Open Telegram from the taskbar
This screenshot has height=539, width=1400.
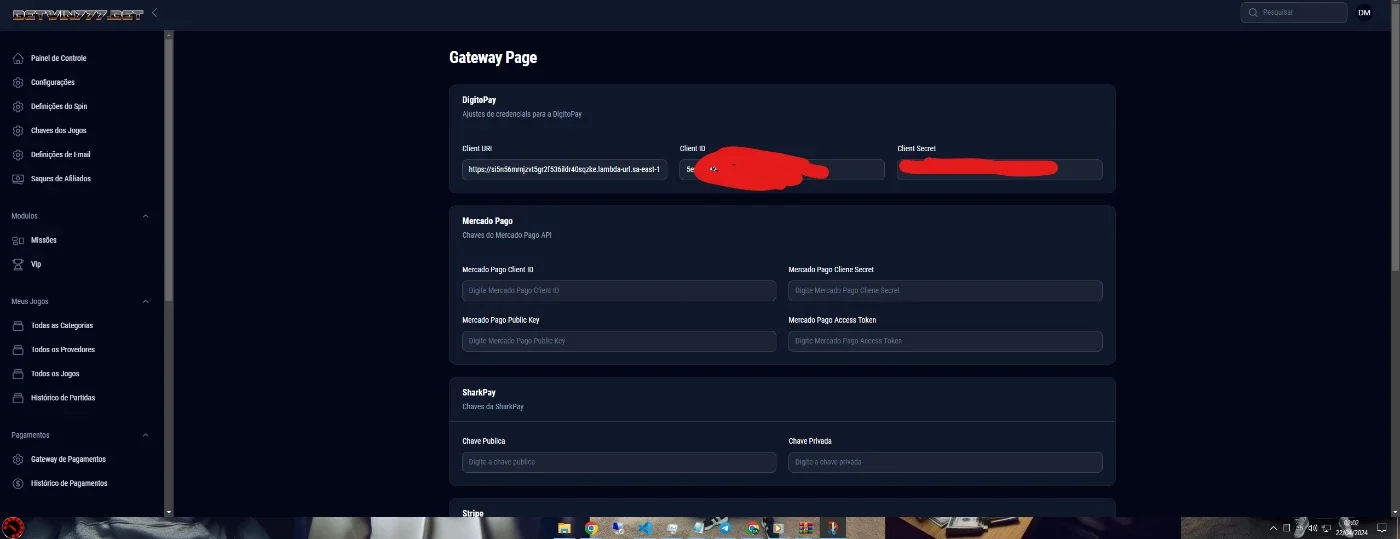pyautogui.click(x=726, y=528)
